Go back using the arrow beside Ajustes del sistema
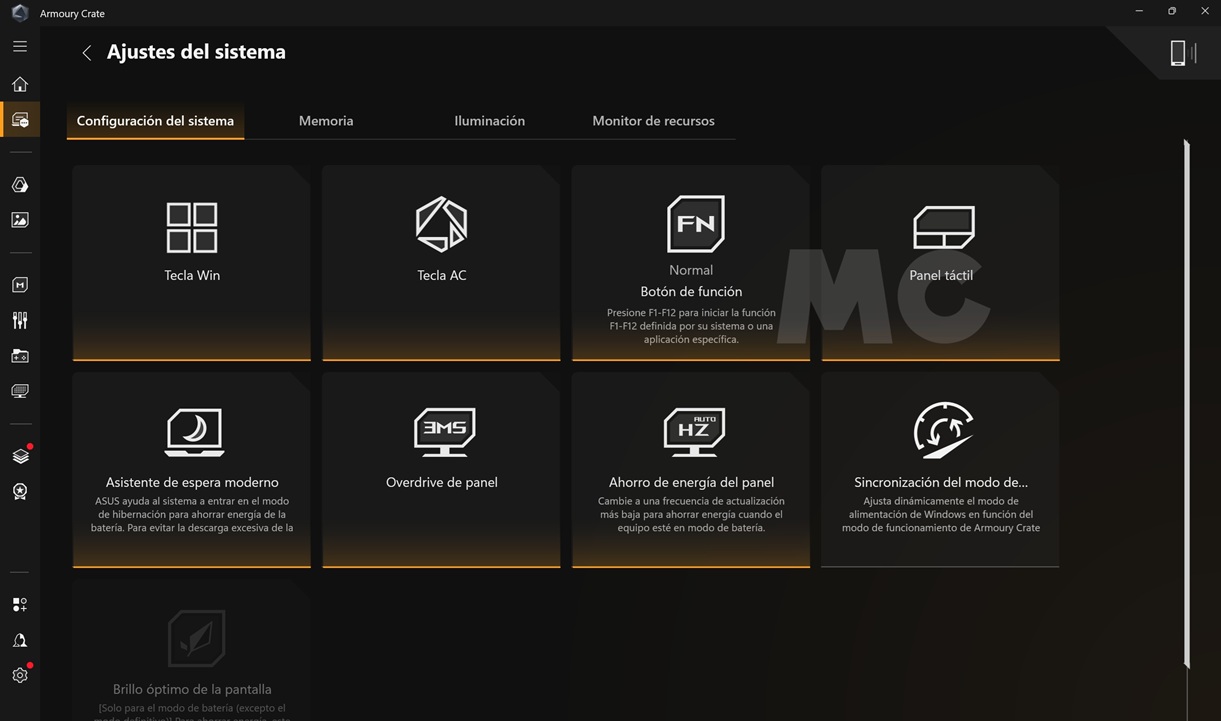The height and width of the screenshot is (721, 1221). tap(87, 53)
